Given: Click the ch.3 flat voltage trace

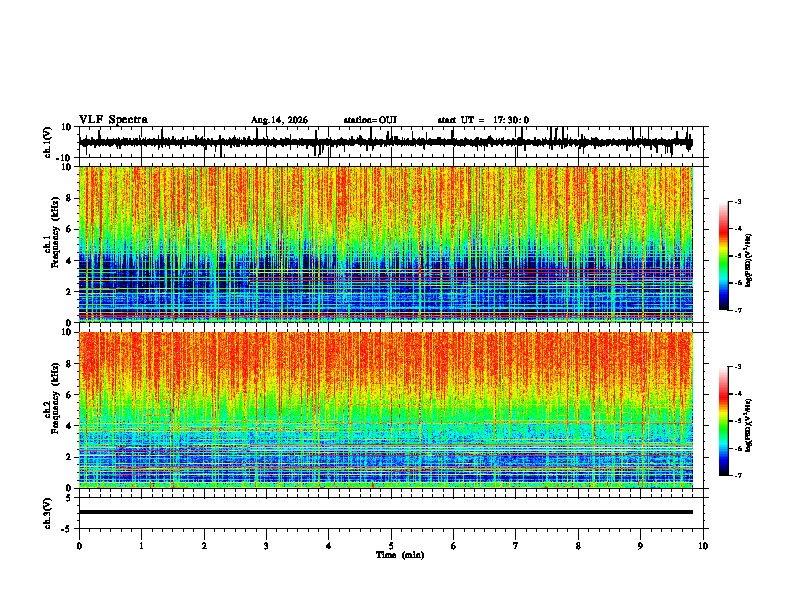Looking at the screenshot, I should coord(385,512).
